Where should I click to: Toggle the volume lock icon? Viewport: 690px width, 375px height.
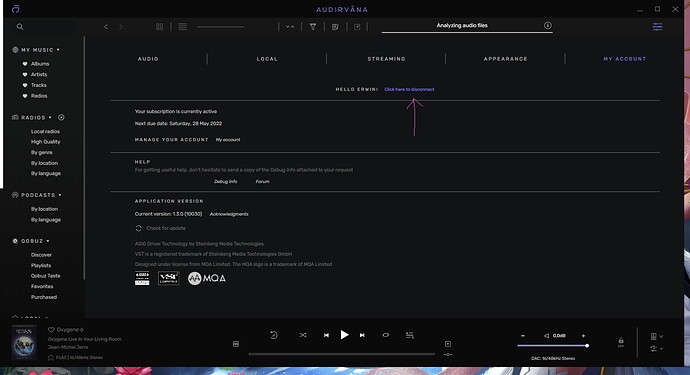621,342
